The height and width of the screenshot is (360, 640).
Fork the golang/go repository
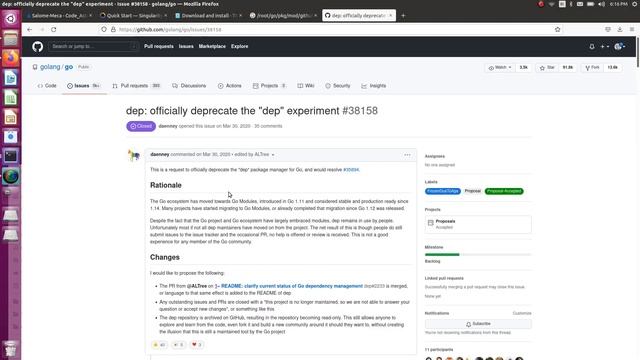pyautogui.click(x=592, y=67)
